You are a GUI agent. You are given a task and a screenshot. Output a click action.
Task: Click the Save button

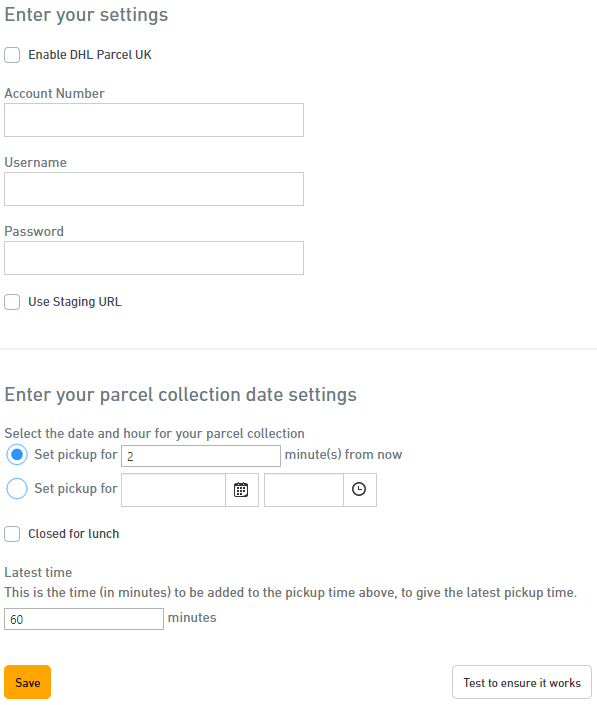click(27, 682)
